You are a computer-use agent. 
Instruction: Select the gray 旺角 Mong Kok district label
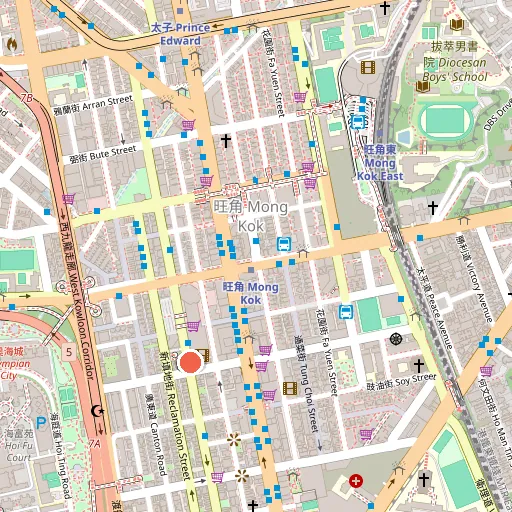251,216
